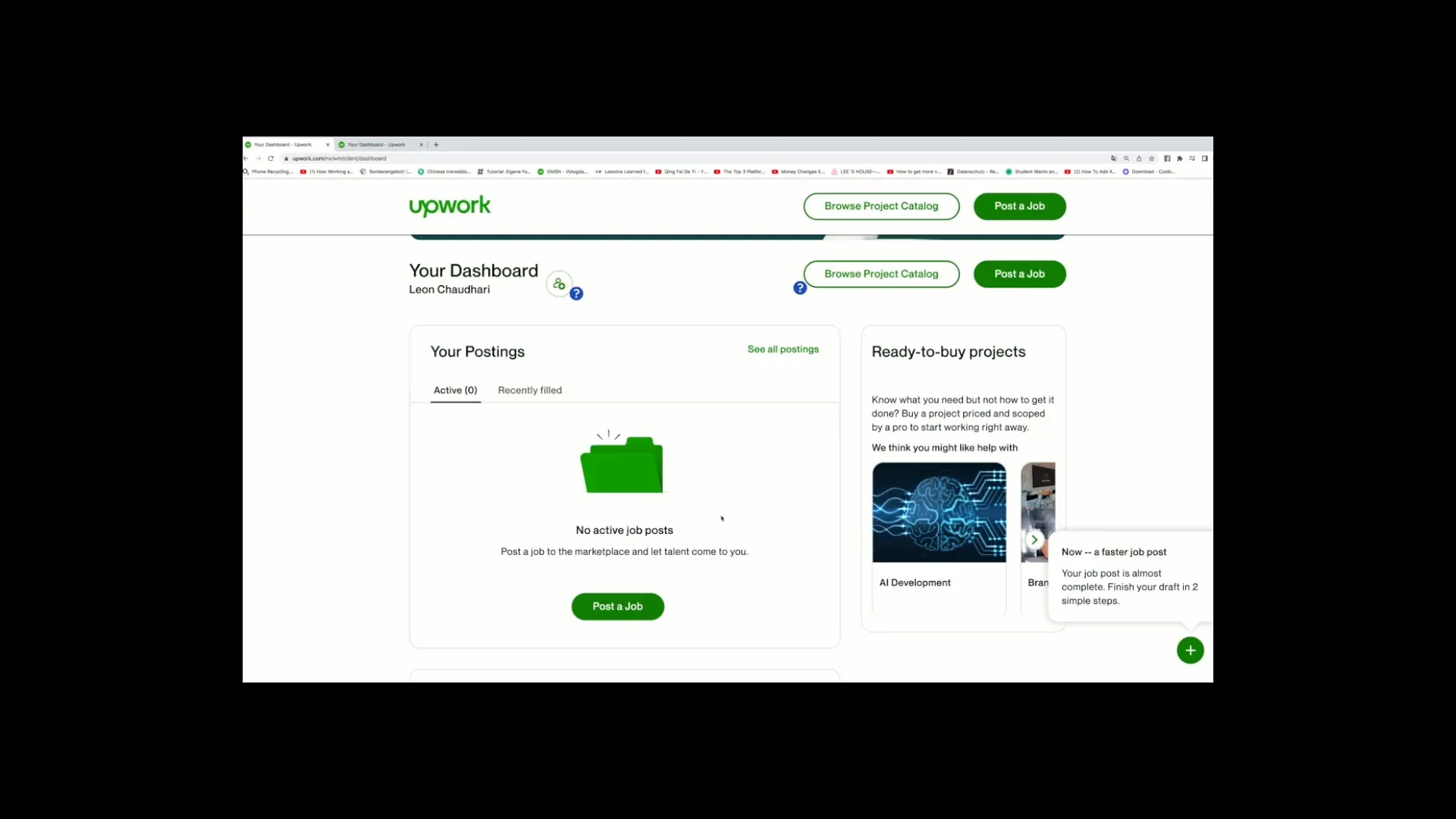Click the green plus action button icon
The height and width of the screenshot is (819, 1456).
pyautogui.click(x=1190, y=650)
